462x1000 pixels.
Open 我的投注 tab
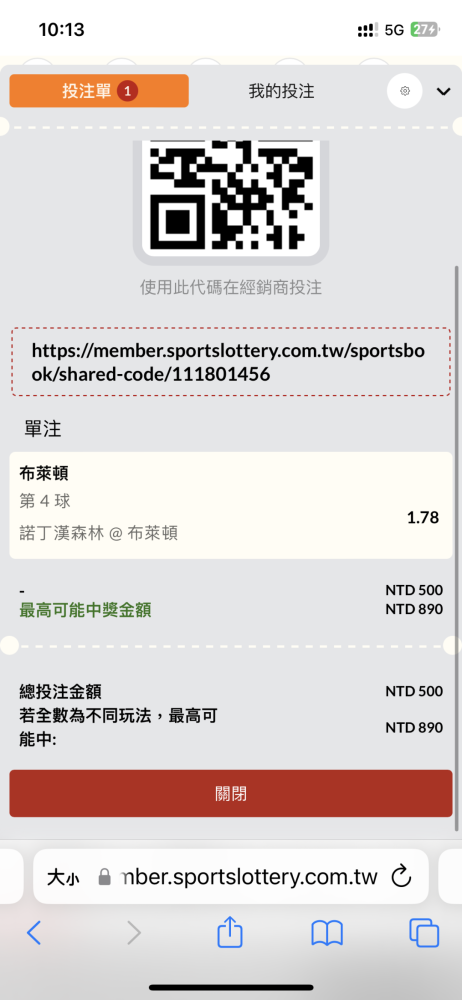pyautogui.click(x=281, y=91)
